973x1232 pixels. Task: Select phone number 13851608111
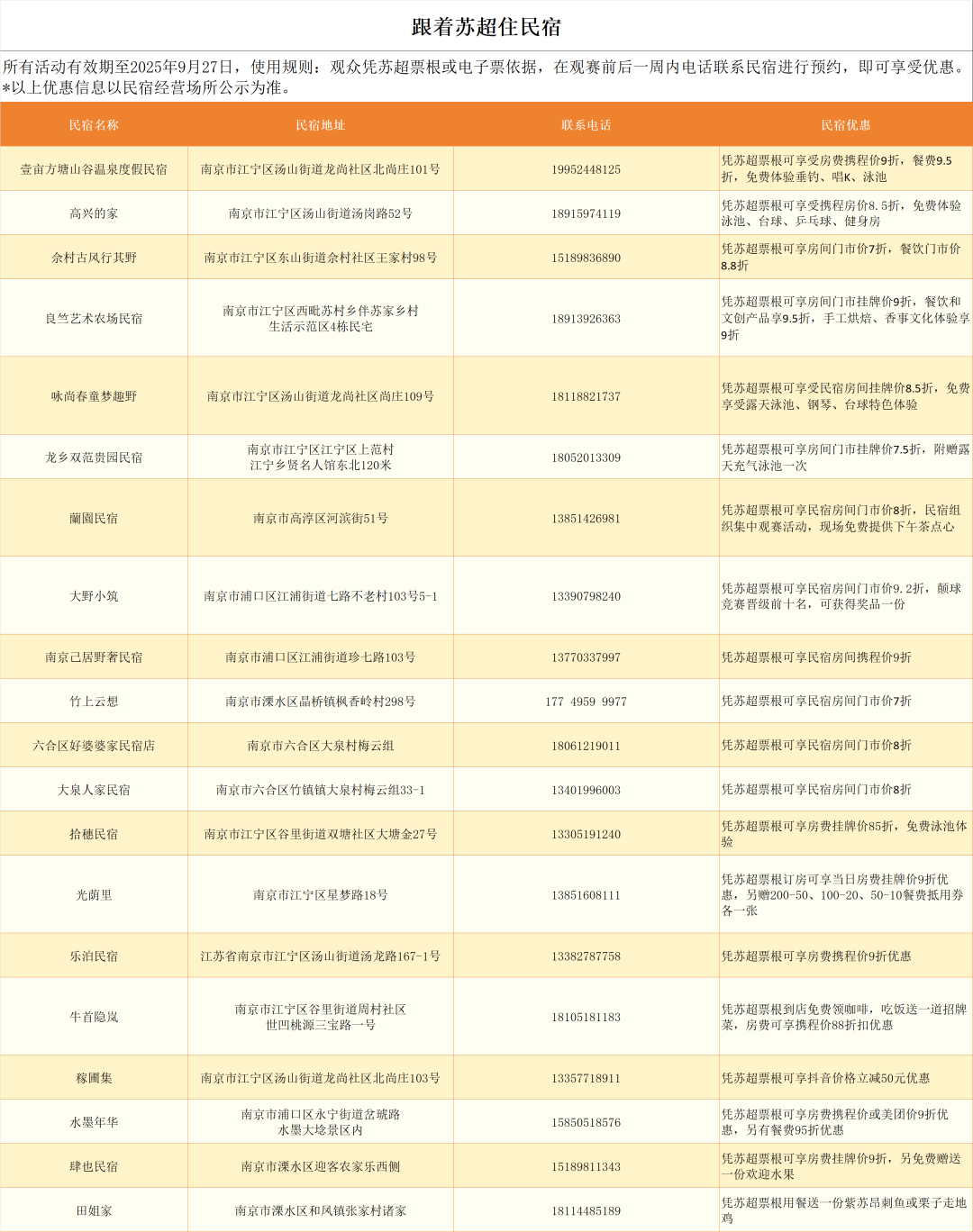[586, 895]
